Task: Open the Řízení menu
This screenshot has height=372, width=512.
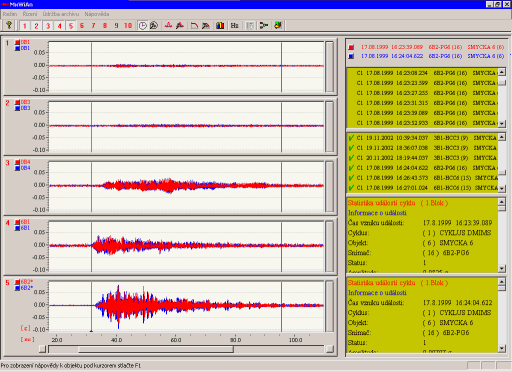Action: 30,14
